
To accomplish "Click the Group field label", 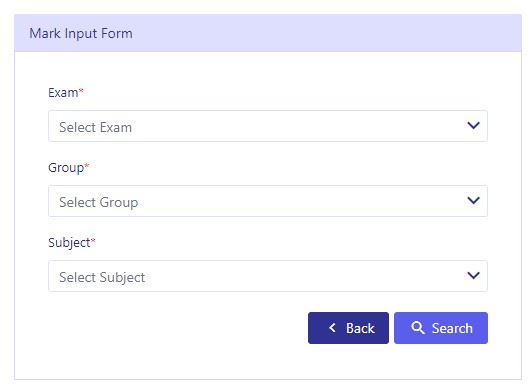I will point(66,168).
